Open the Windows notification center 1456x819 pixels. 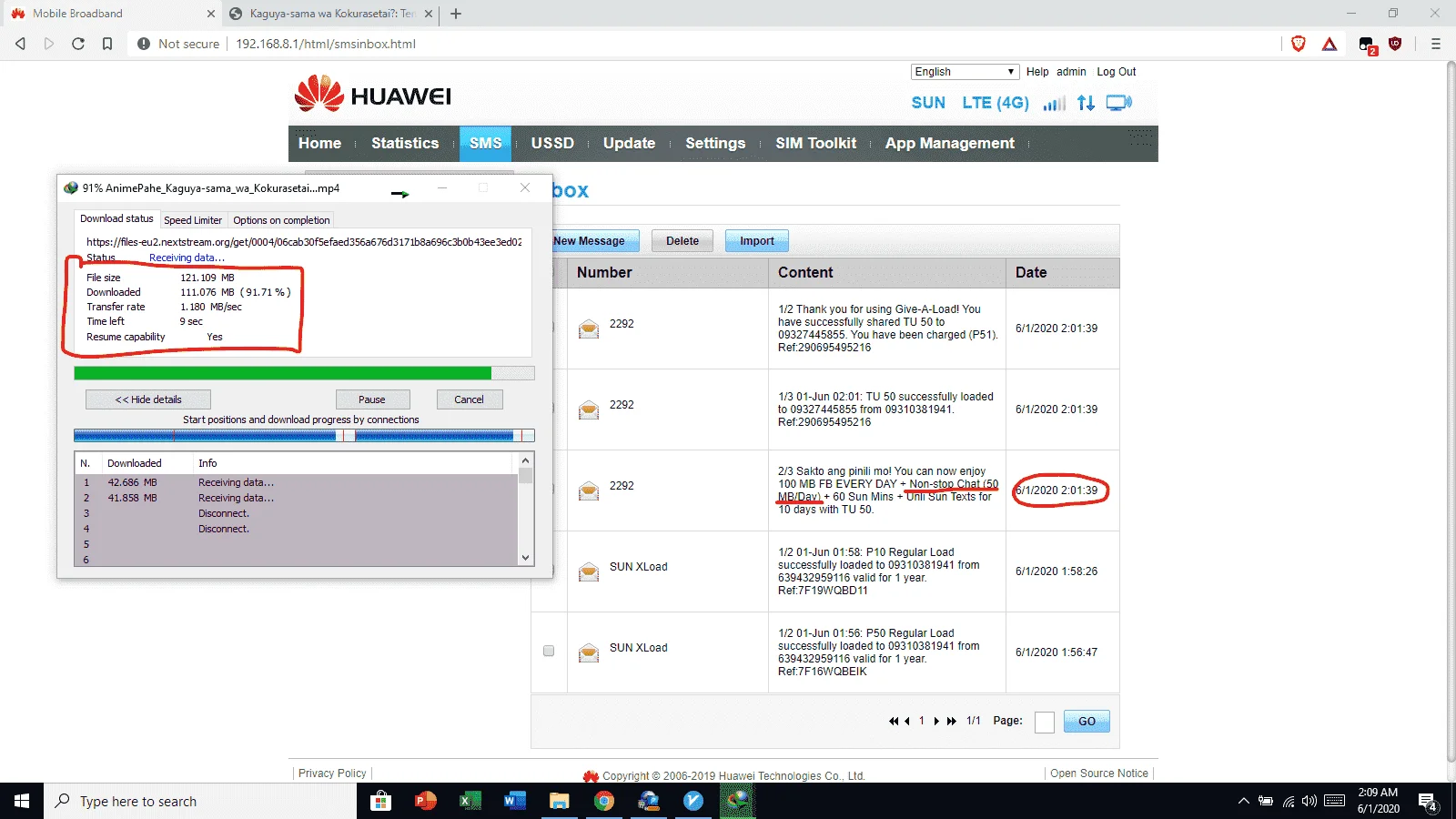[x=1428, y=801]
